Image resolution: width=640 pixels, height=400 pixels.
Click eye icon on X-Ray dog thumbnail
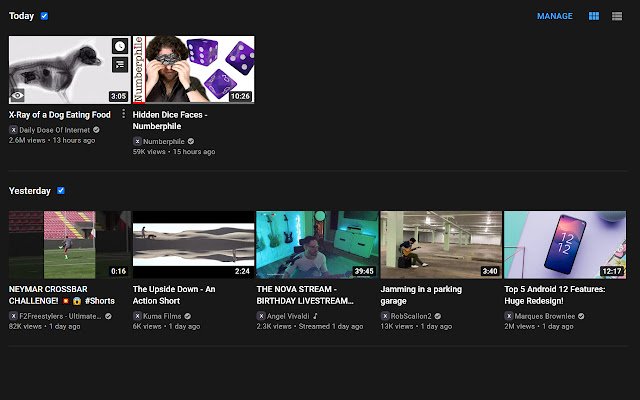coord(17,96)
